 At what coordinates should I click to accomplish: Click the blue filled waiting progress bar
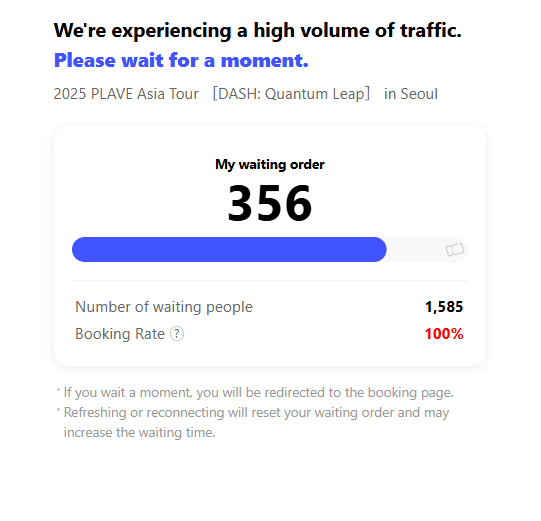pos(229,249)
